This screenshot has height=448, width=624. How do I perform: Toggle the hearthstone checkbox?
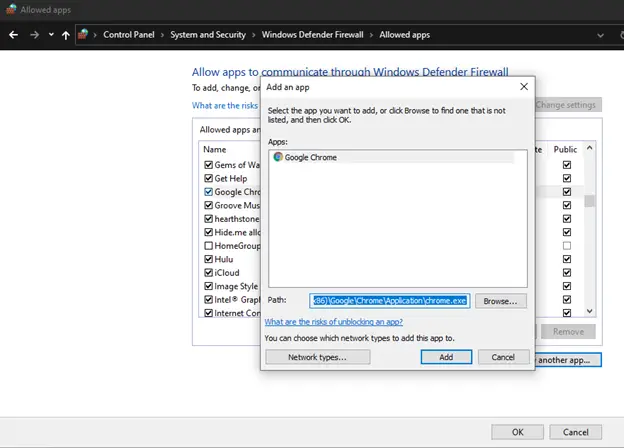click(209, 219)
